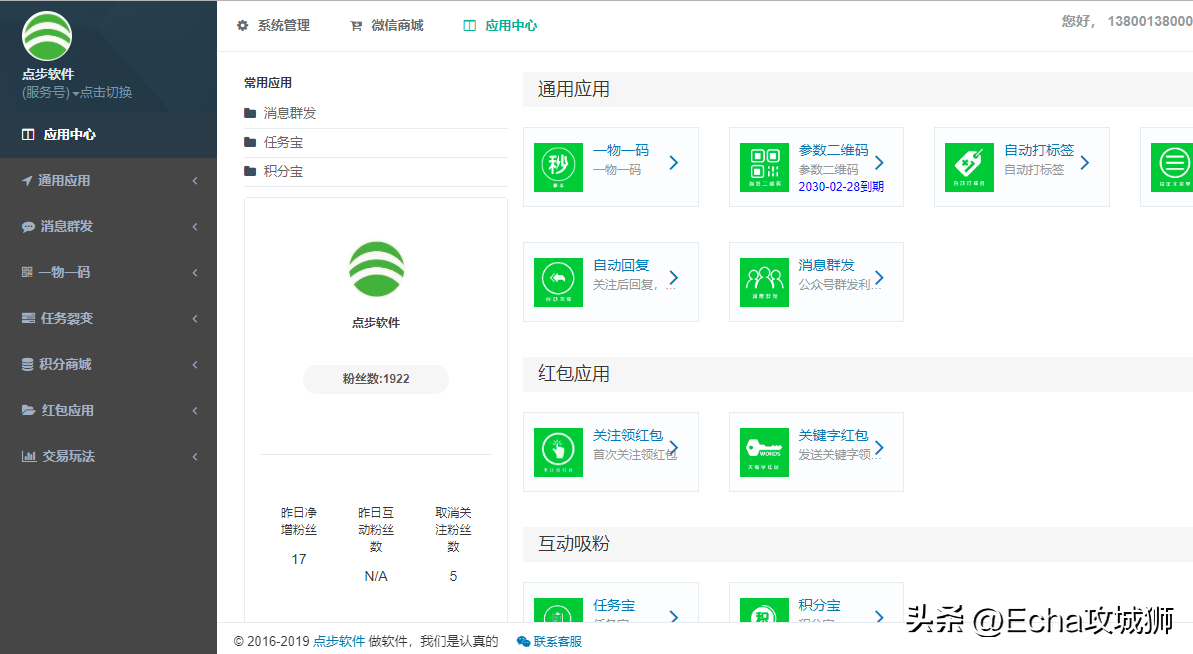Expand the 任务裂变 sidebar chevron

(x=195, y=319)
